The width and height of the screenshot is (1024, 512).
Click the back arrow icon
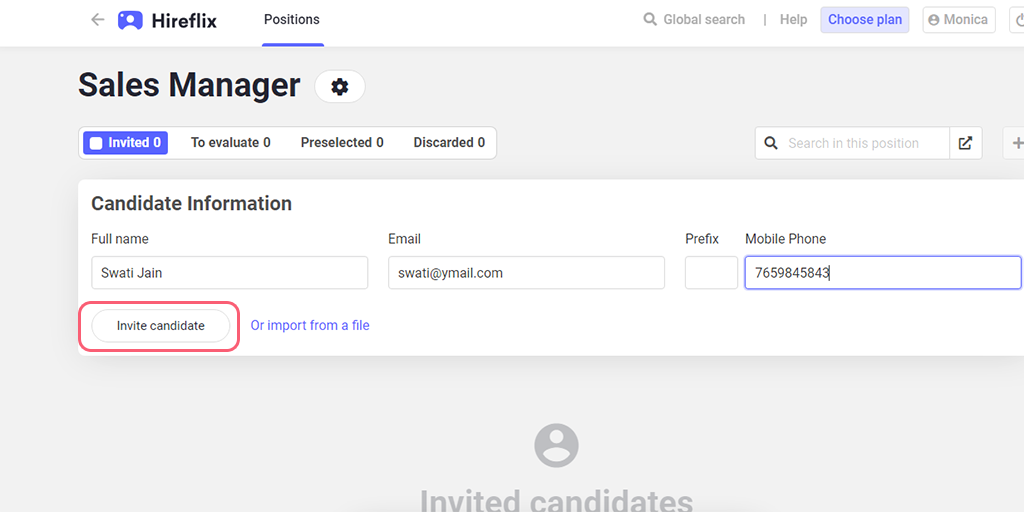[97, 20]
